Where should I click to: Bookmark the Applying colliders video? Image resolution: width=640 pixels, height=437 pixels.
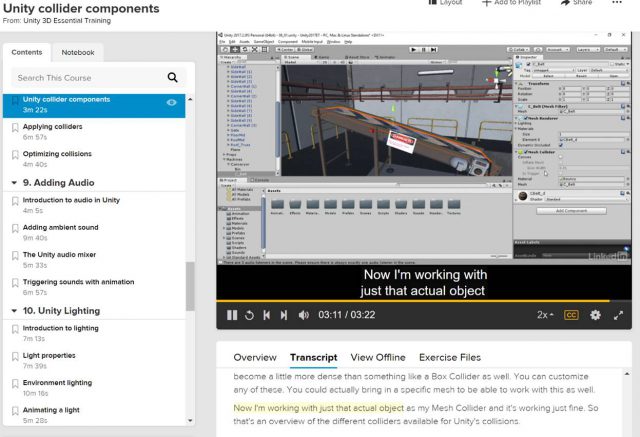15,128
